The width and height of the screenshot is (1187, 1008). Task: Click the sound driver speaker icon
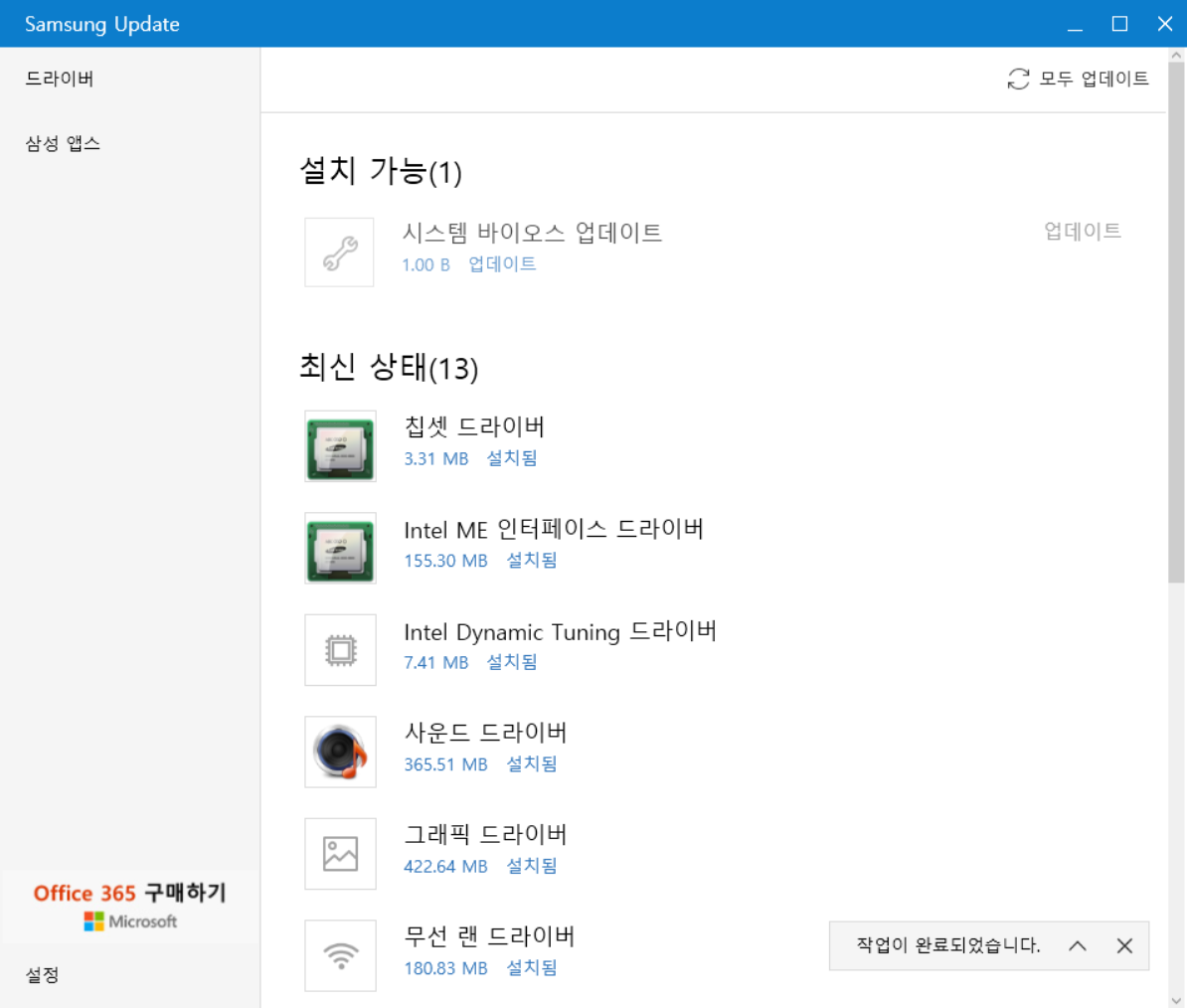click(340, 753)
